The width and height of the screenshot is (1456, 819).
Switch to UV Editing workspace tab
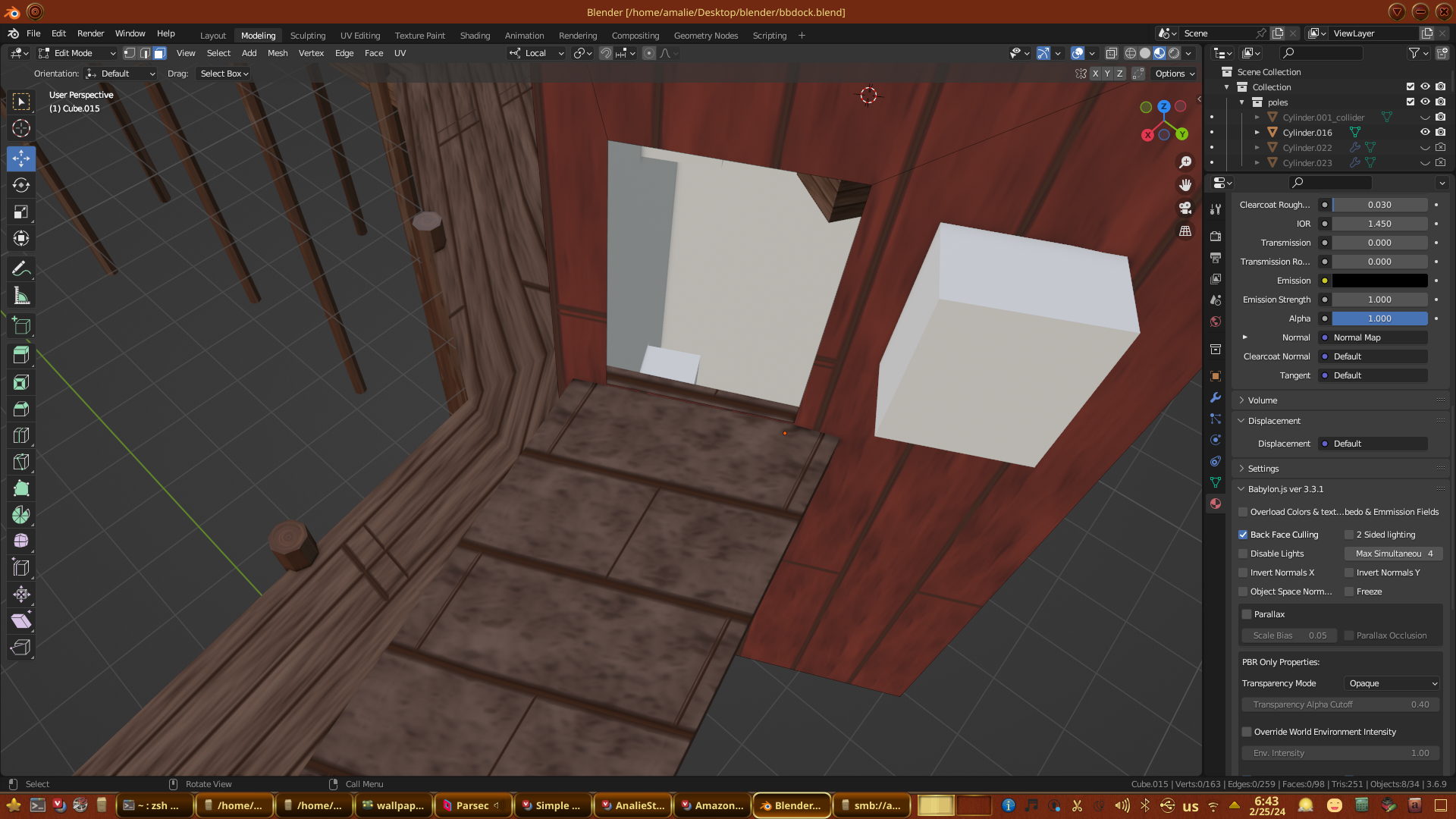point(359,36)
